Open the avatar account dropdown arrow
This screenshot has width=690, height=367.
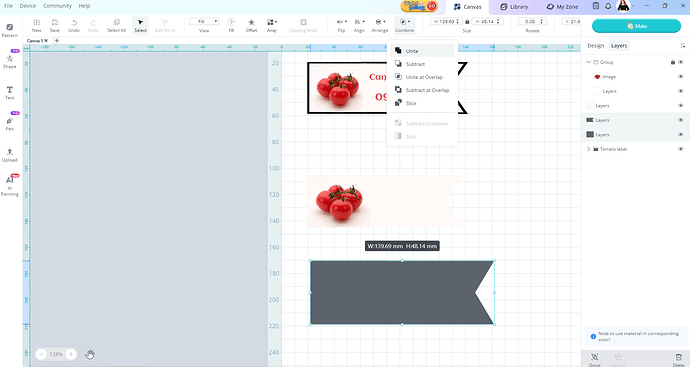633,6
